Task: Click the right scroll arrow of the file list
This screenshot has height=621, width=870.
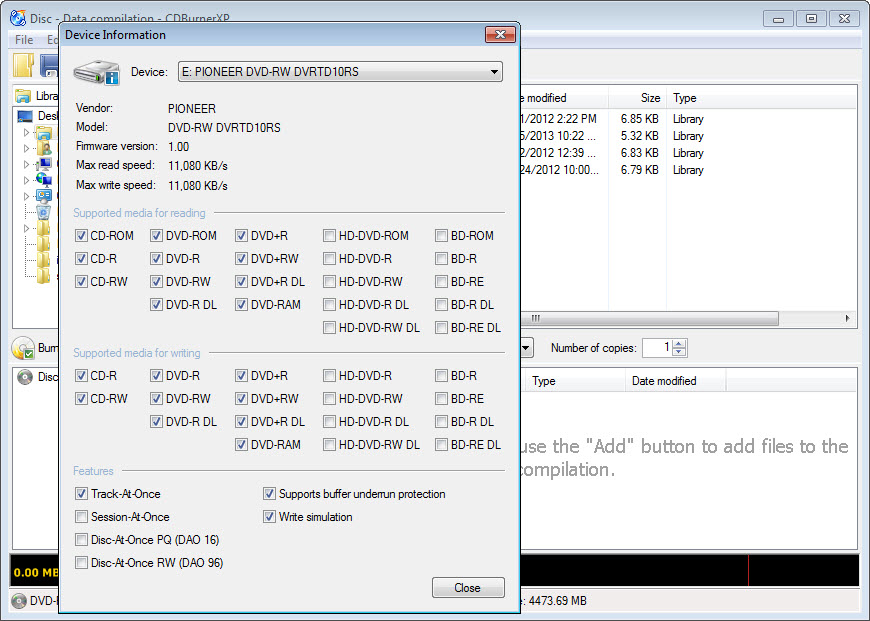Action: click(x=847, y=319)
